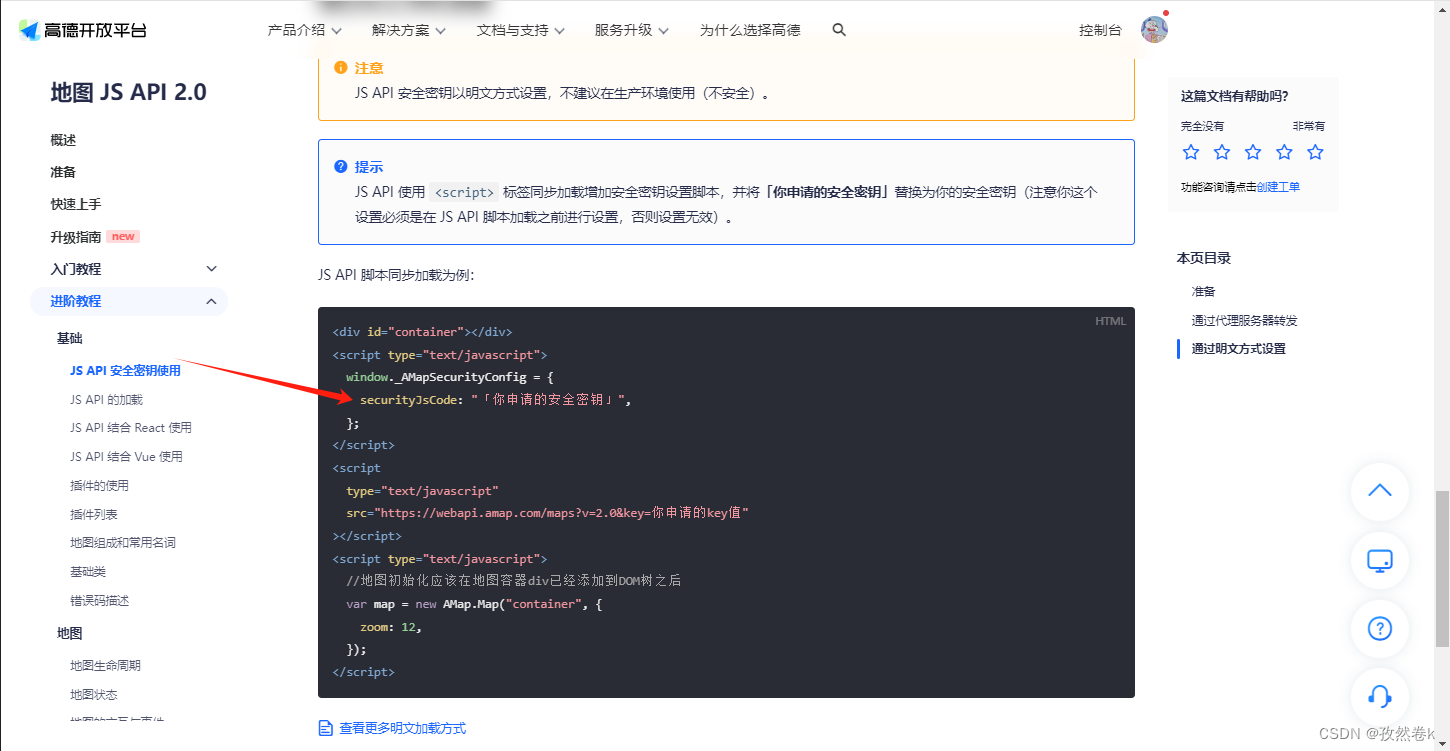Image resolution: width=1450 pixels, height=751 pixels.
Task: Open the 控制台 console link
Action: [1100, 30]
